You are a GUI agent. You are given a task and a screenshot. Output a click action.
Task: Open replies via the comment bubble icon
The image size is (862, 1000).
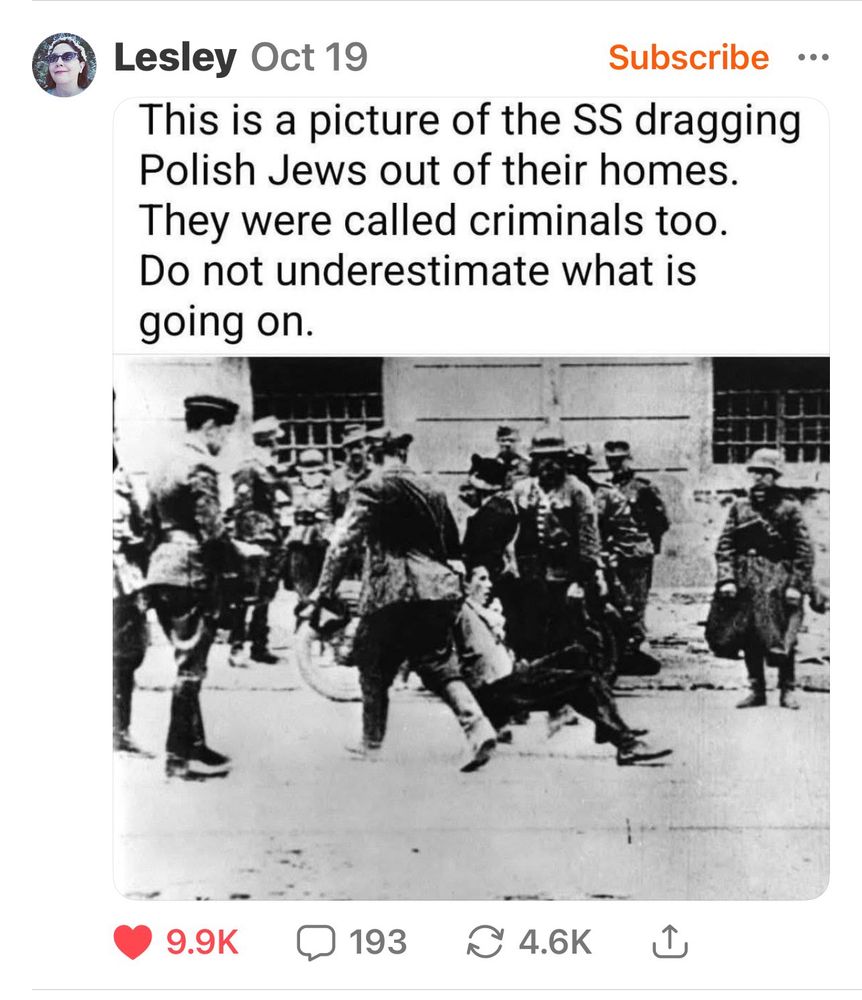tap(316, 942)
